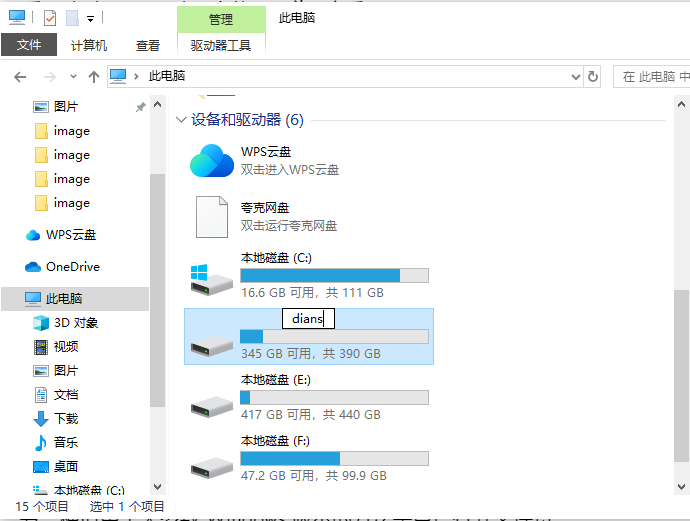690x521 pixels.
Task: Open the 文件 menu tab
Action: (x=29, y=44)
